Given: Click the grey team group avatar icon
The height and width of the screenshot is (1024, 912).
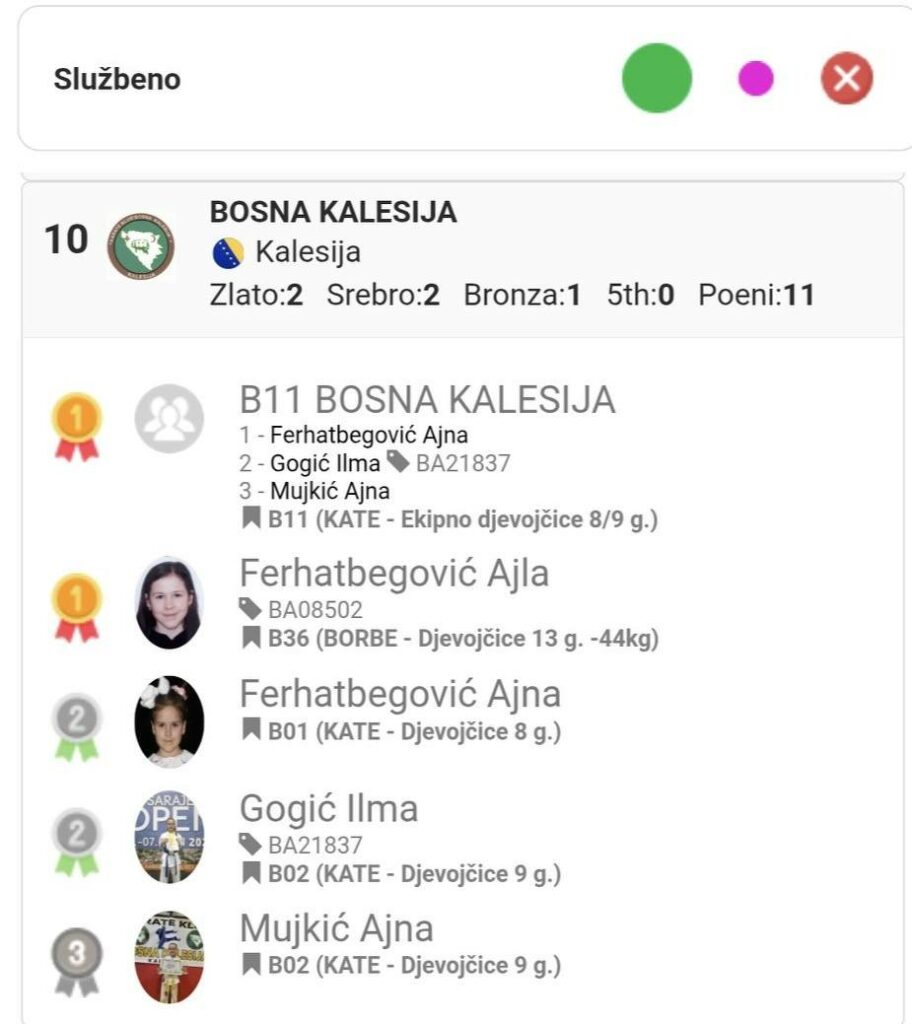Looking at the screenshot, I should 169,419.
